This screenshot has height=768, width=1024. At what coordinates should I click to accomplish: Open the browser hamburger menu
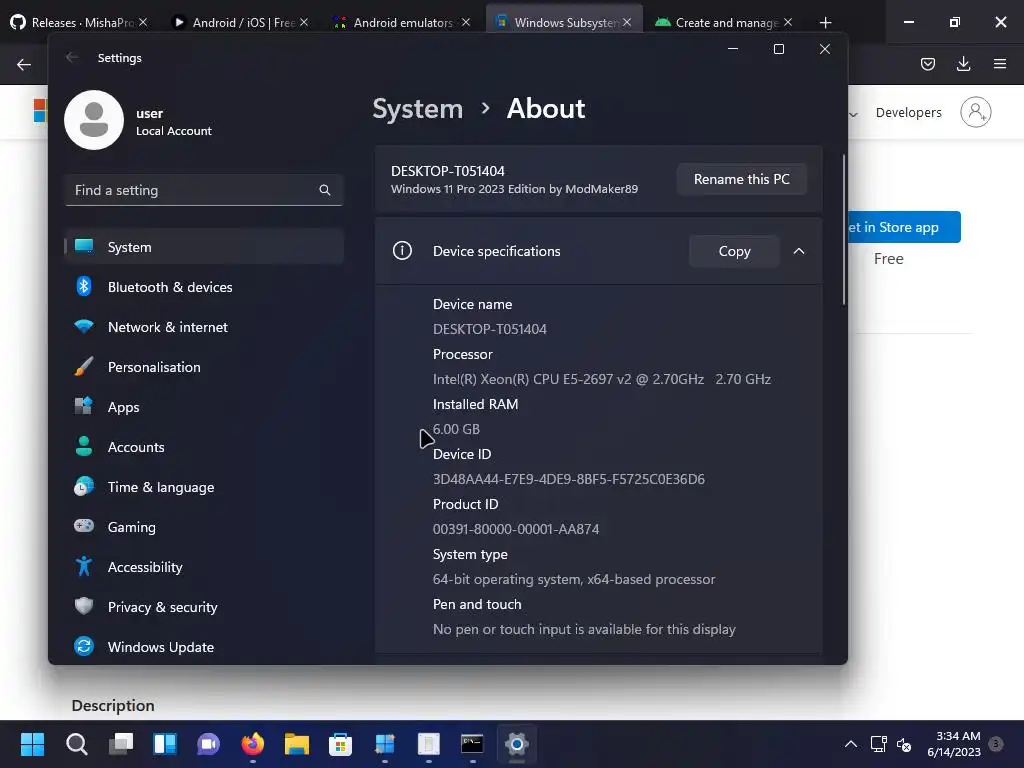coord(1000,64)
